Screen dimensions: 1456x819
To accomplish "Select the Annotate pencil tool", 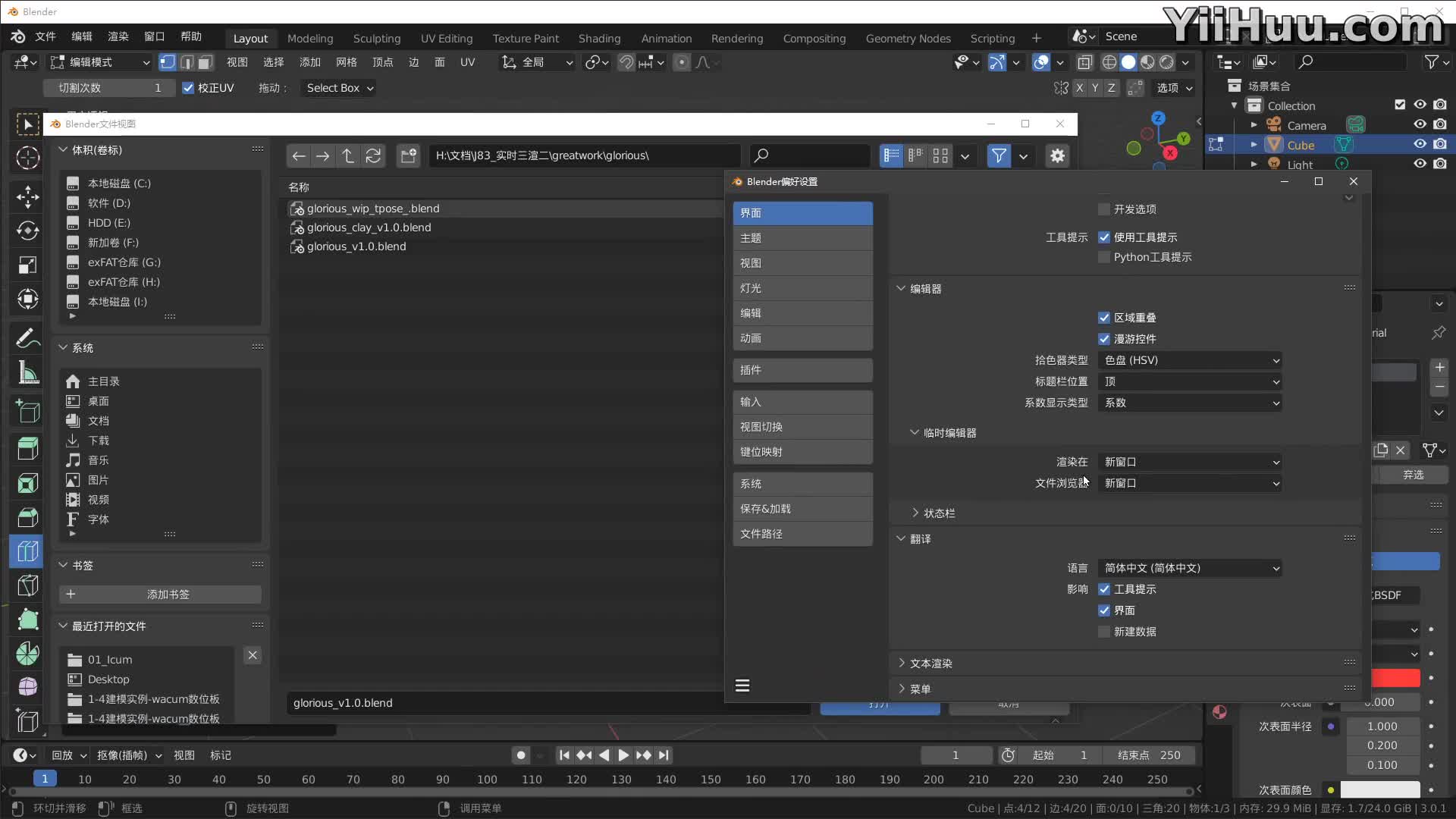I will 28,338.
